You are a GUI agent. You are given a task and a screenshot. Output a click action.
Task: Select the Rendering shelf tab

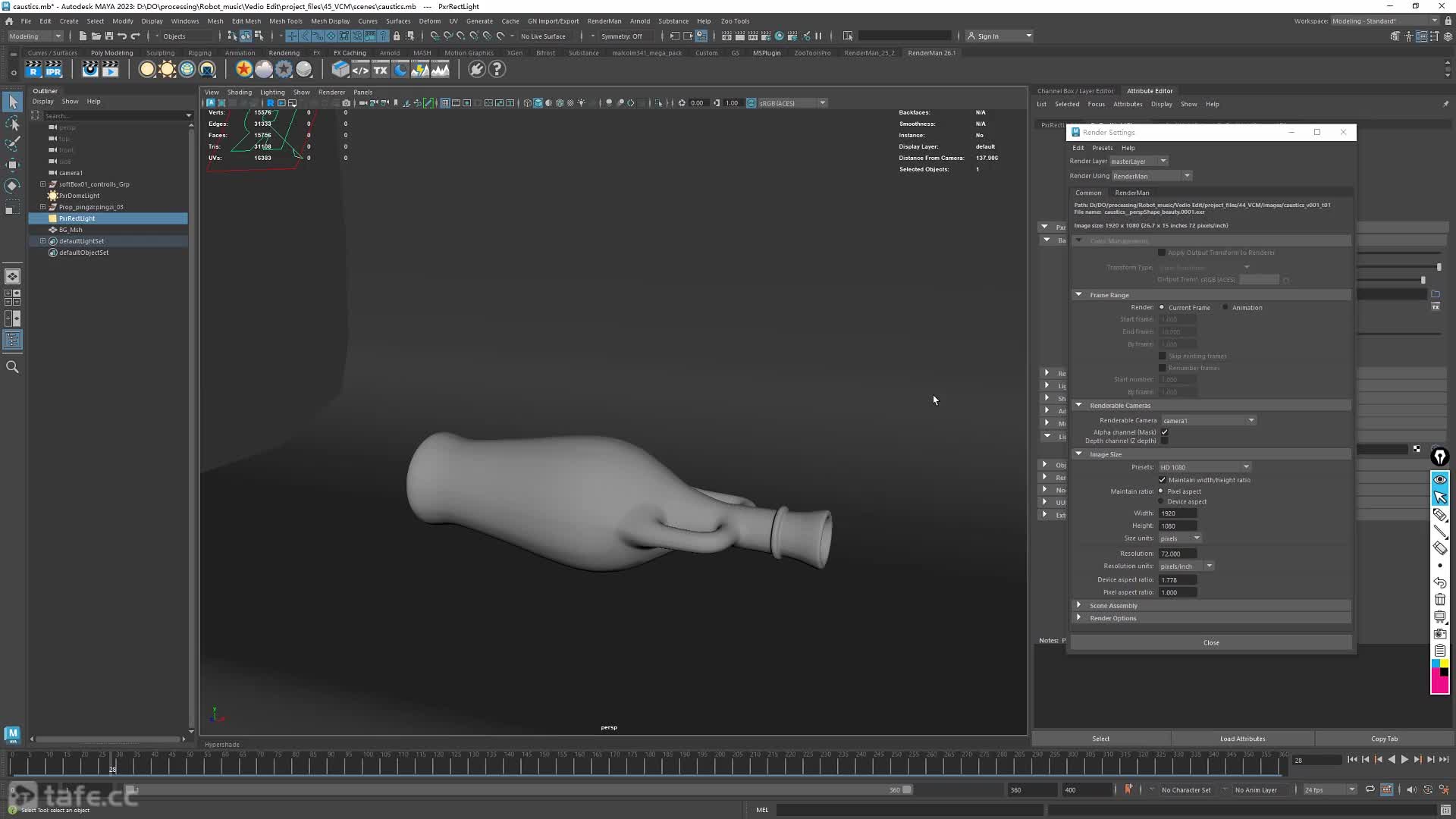(x=284, y=53)
